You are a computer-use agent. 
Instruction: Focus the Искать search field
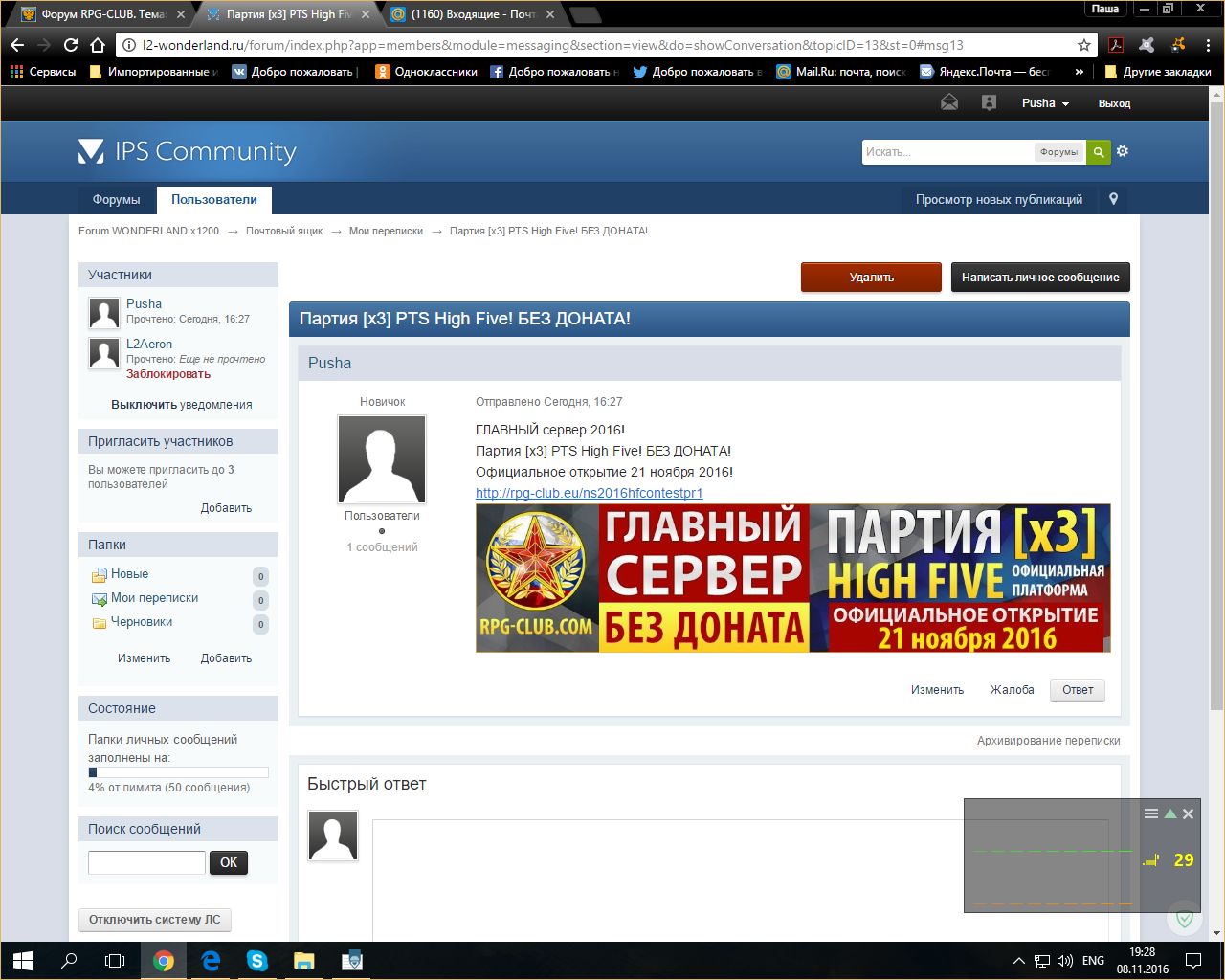tap(947, 152)
